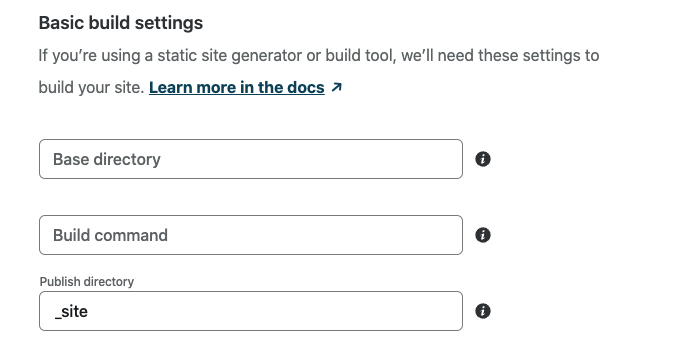Focus the Base directory input field
The image size is (676, 361).
coord(251,159)
